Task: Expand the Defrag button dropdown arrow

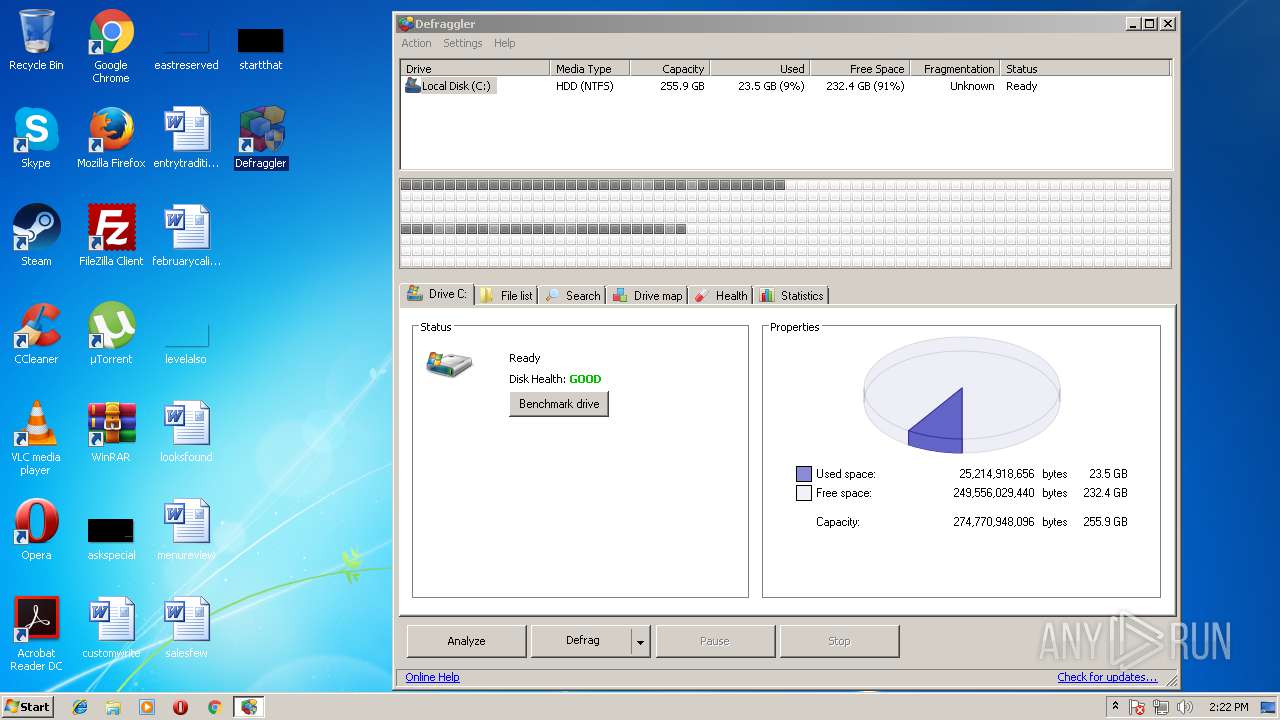Action: (641, 641)
